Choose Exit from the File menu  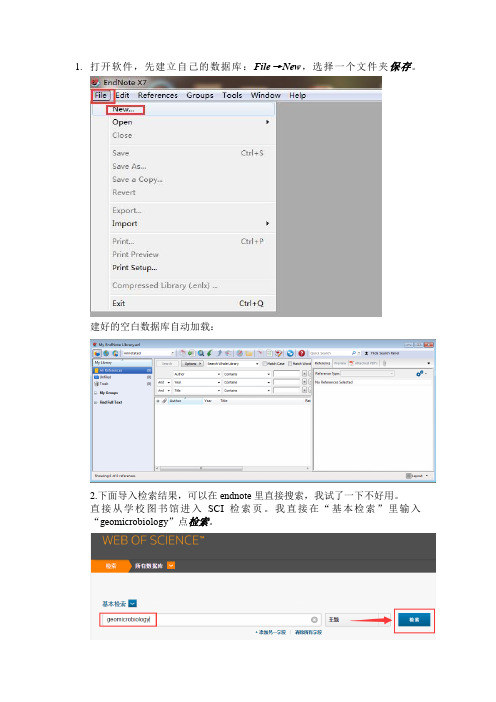(184, 304)
